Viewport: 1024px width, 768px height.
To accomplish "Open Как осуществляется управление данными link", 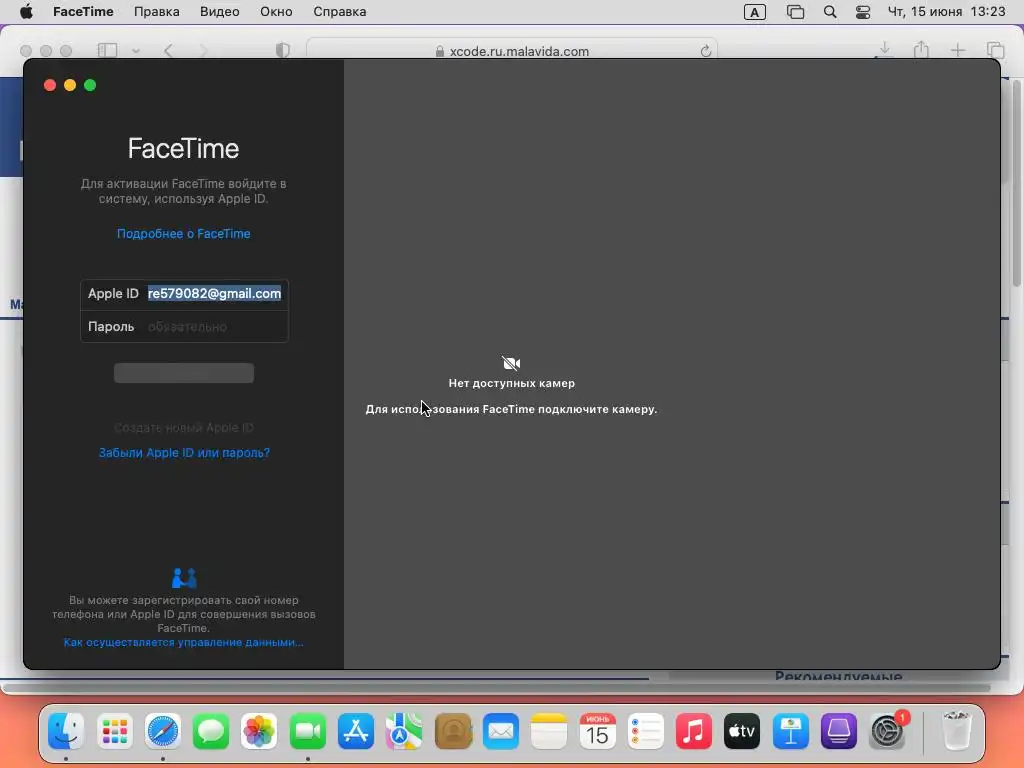I will point(184,643).
